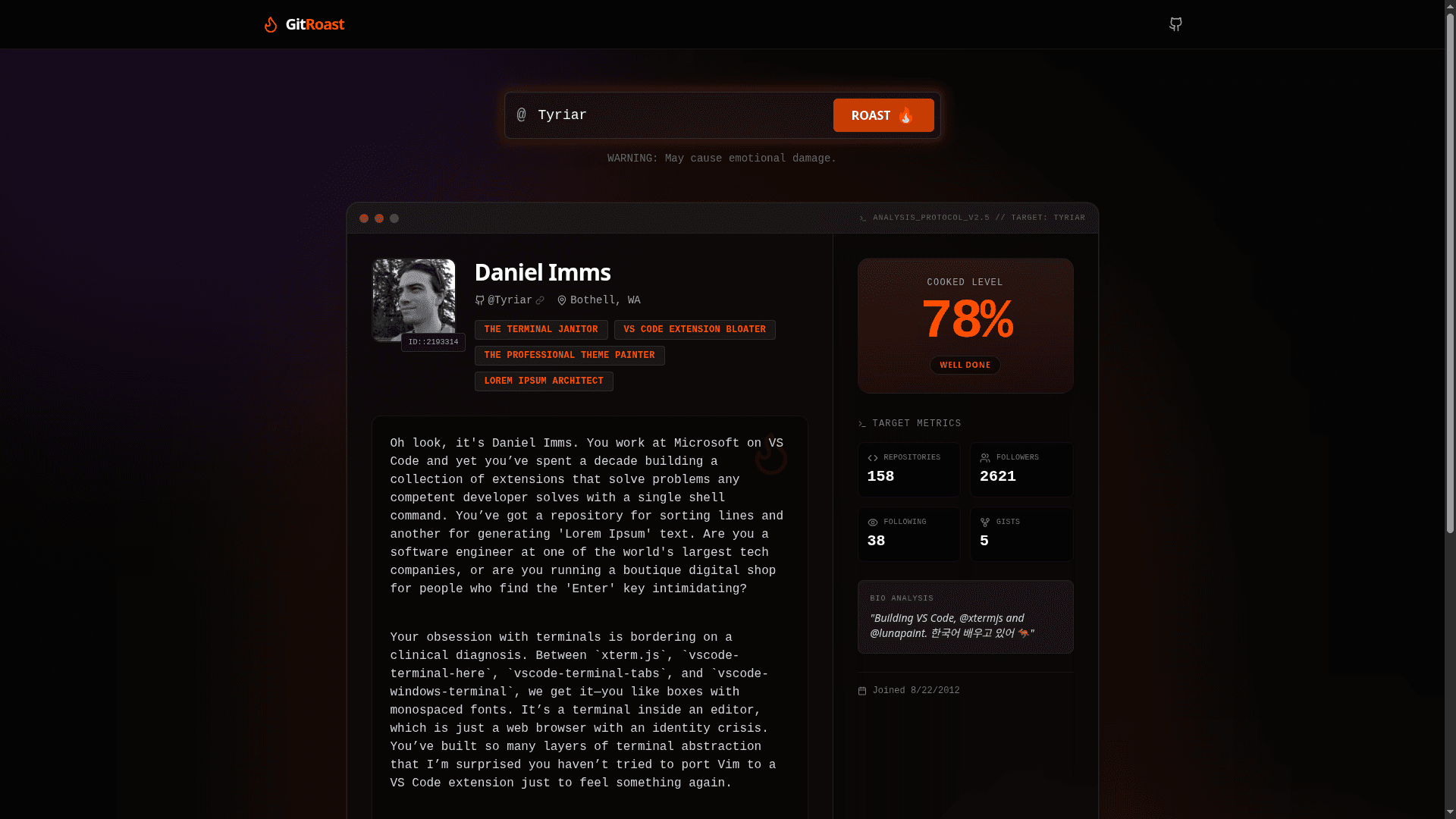Click the red window dot

click(364, 218)
